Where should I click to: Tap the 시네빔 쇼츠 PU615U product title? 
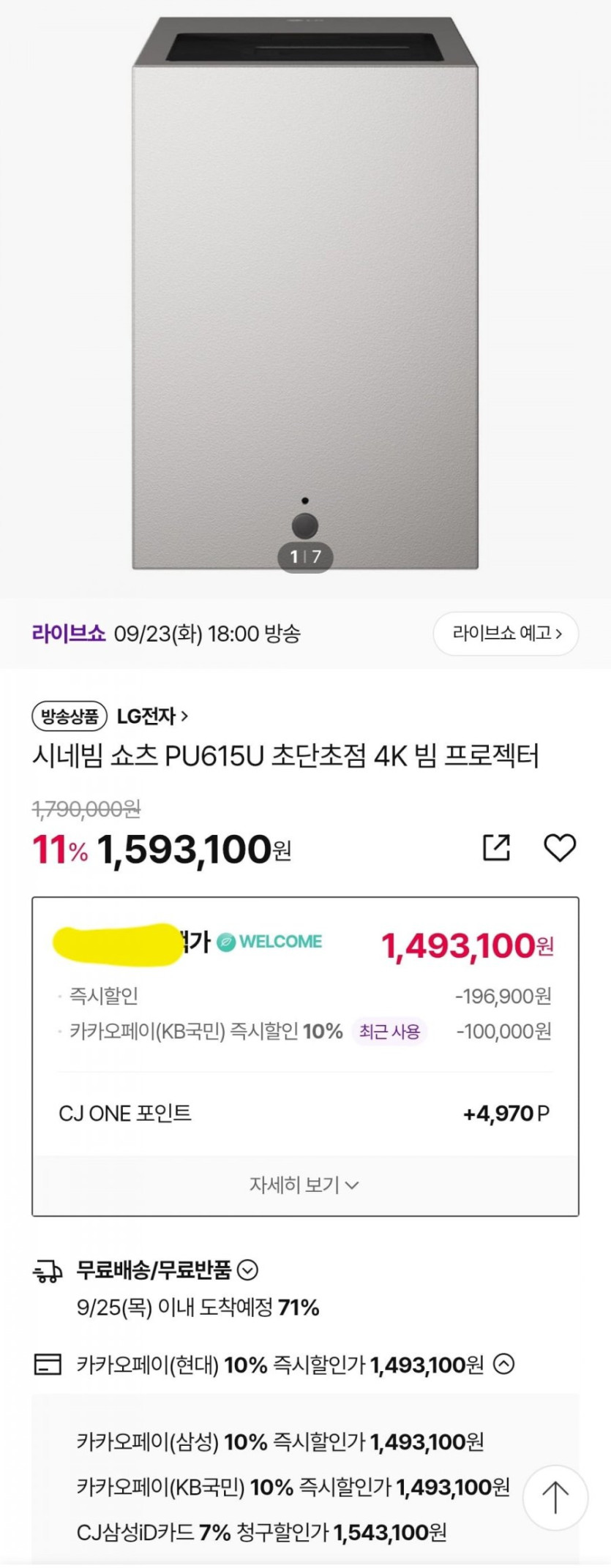tap(285, 756)
